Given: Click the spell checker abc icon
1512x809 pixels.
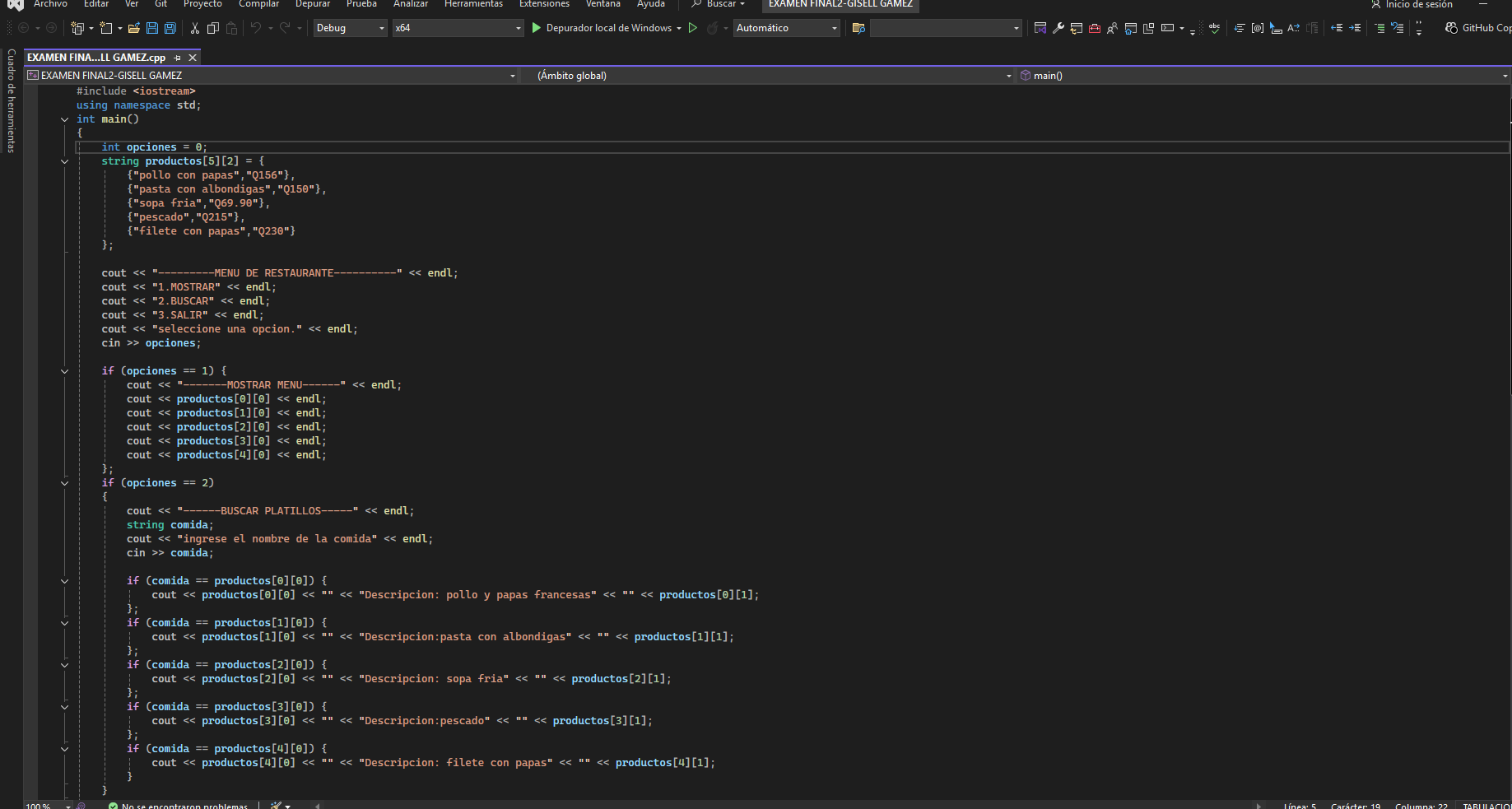Looking at the screenshot, I should tap(1214, 28).
